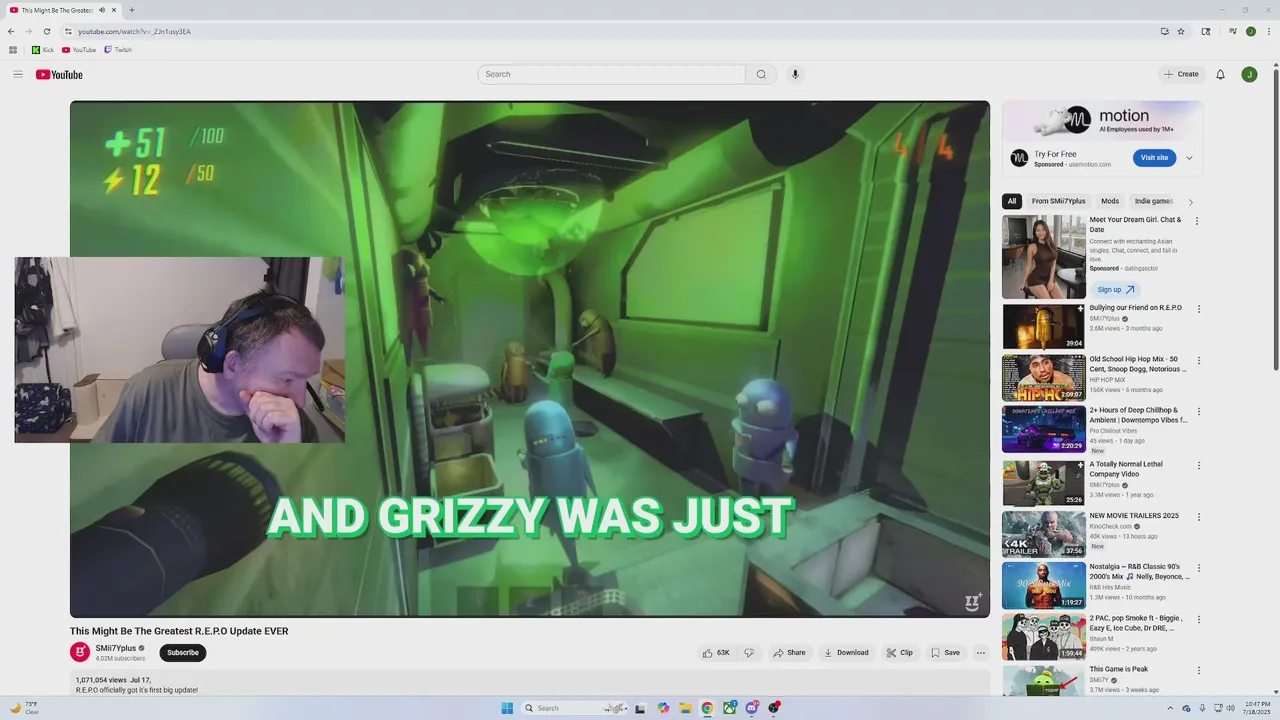The height and width of the screenshot is (720, 1280).
Task: Open options for NEW MOVIE TRAILERS 2025
Action: click(1198, 517)
